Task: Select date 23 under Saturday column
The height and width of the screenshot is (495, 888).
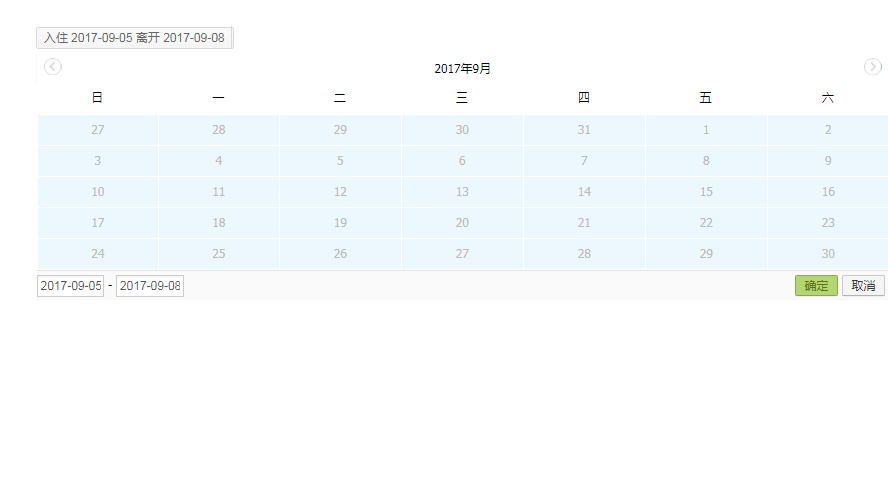Action: (828, 223)
